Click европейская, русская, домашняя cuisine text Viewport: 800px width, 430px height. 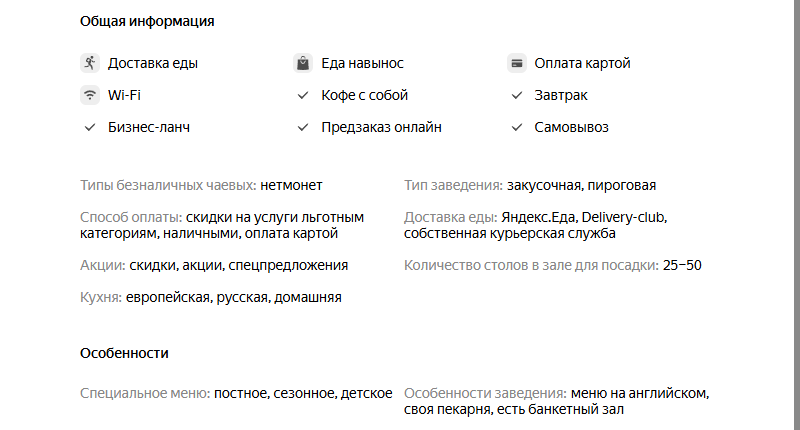pyautogui.click(x=234, y=297)
